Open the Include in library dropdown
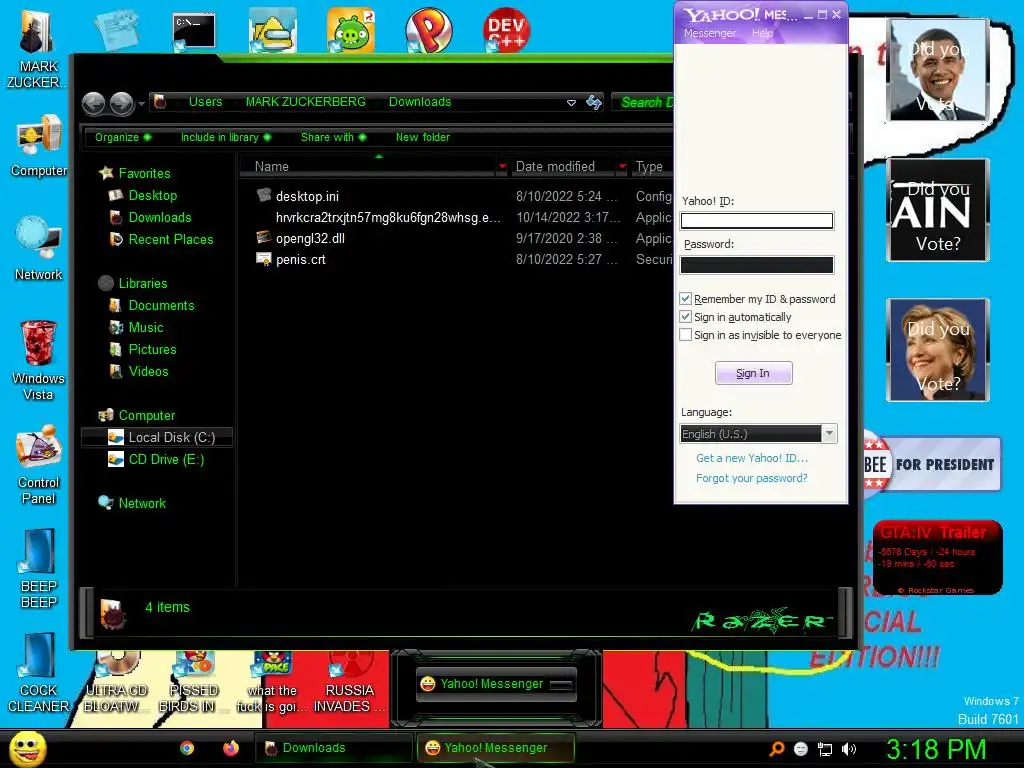The image size is (1024, 768). point(226,137)
